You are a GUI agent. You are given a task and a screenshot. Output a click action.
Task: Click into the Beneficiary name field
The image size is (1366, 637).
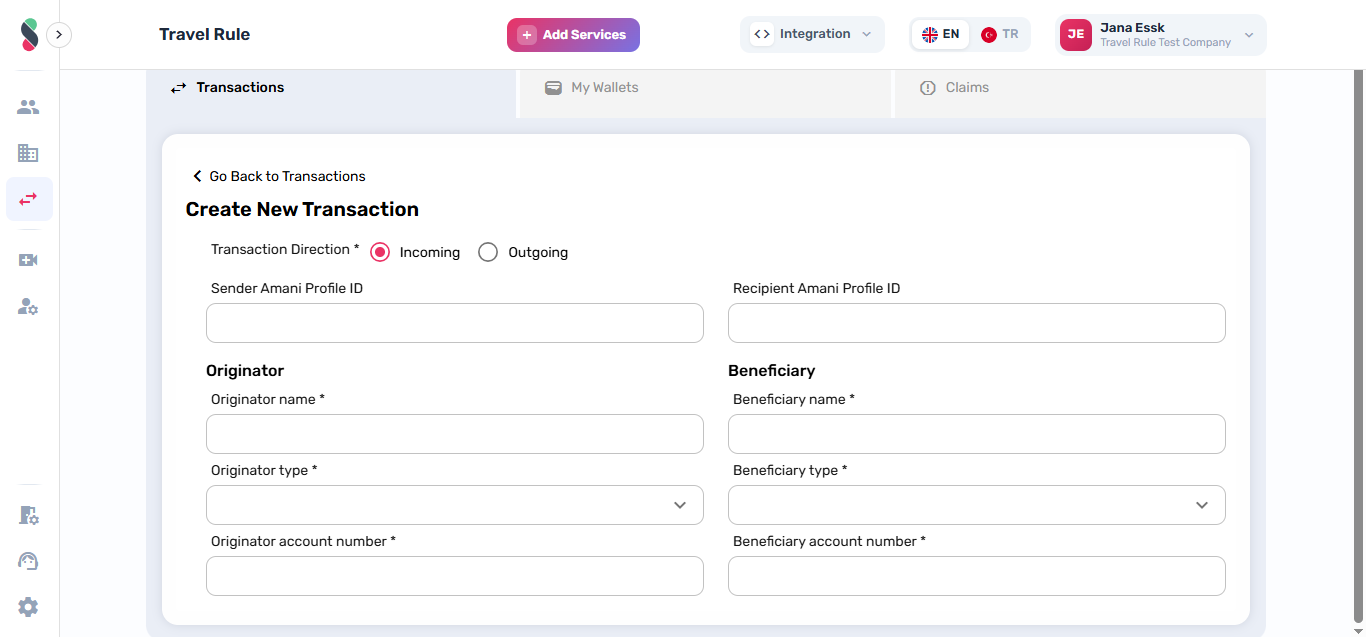(977, 434)
